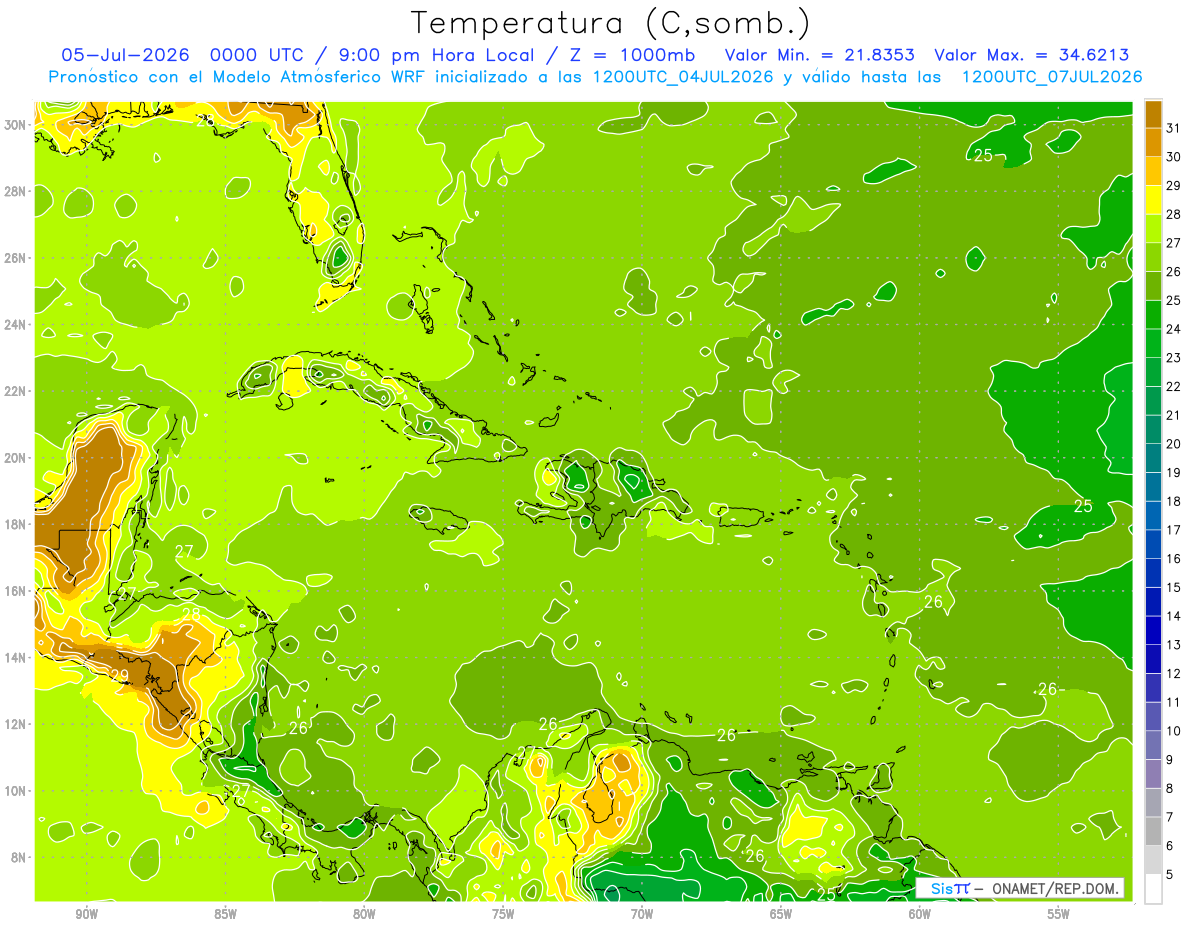Click the blue legend swatch between 15 and 16

pyautogui.click(x=1153, y=573)
